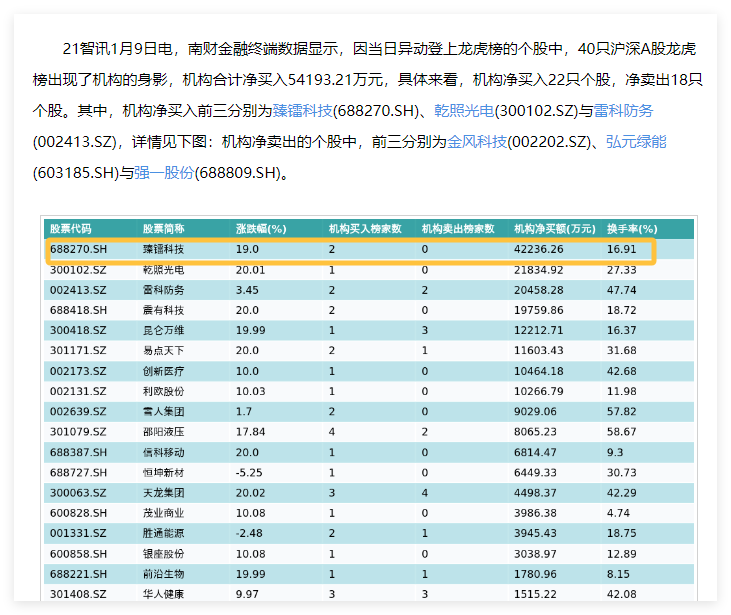The image size is (731, 615).
Task: Select stock code 688270.SH cell
Action: [x=78, y=249]
